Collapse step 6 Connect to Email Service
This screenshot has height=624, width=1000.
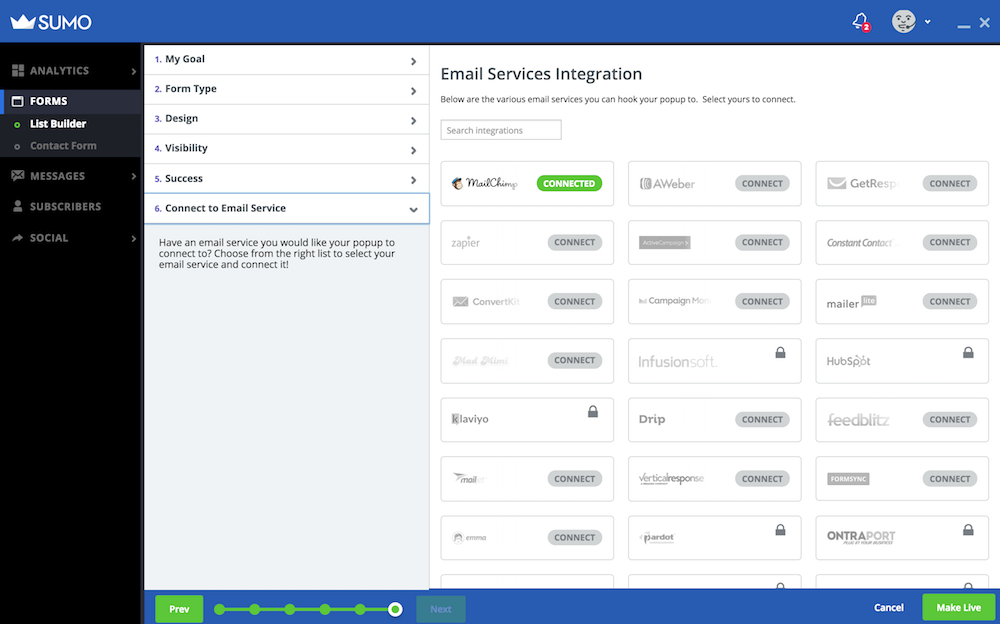tap(286, 209)
